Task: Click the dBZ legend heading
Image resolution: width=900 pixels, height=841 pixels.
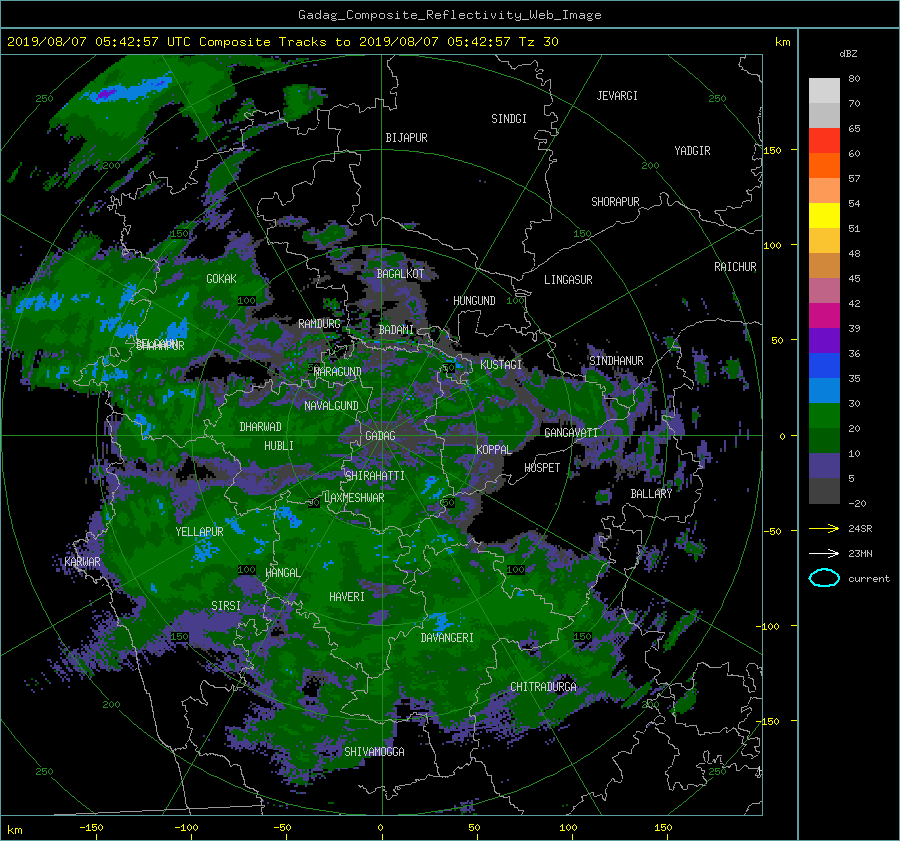Action: pos(848,54)
